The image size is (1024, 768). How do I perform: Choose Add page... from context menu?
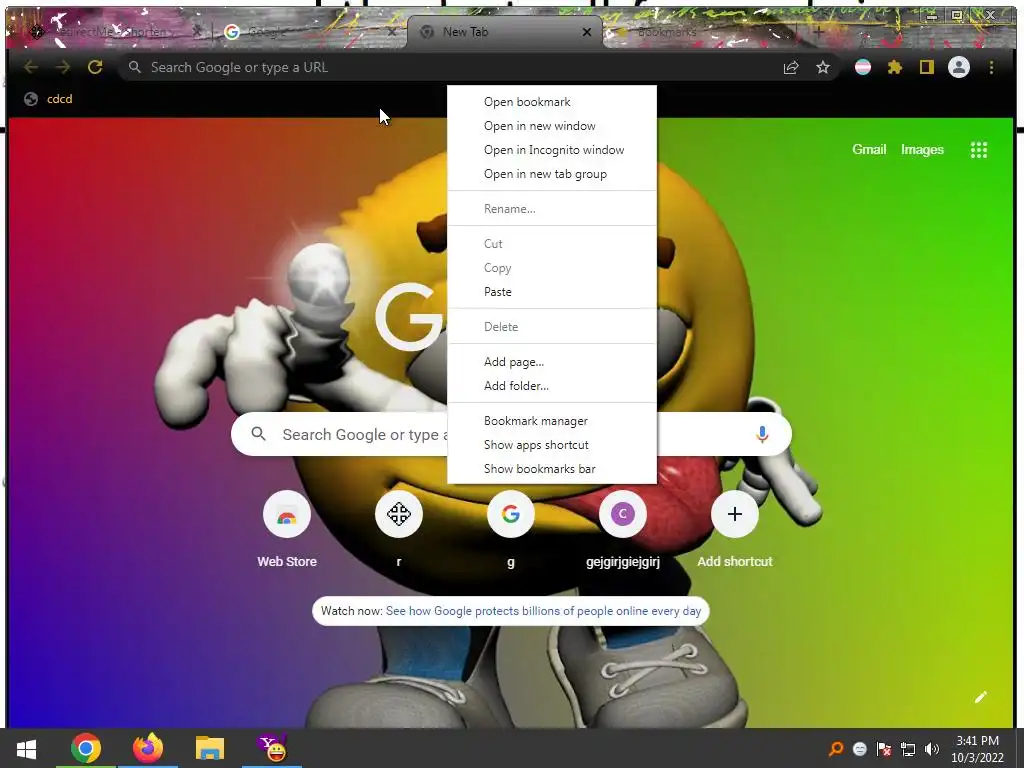(x=552, y=362)
